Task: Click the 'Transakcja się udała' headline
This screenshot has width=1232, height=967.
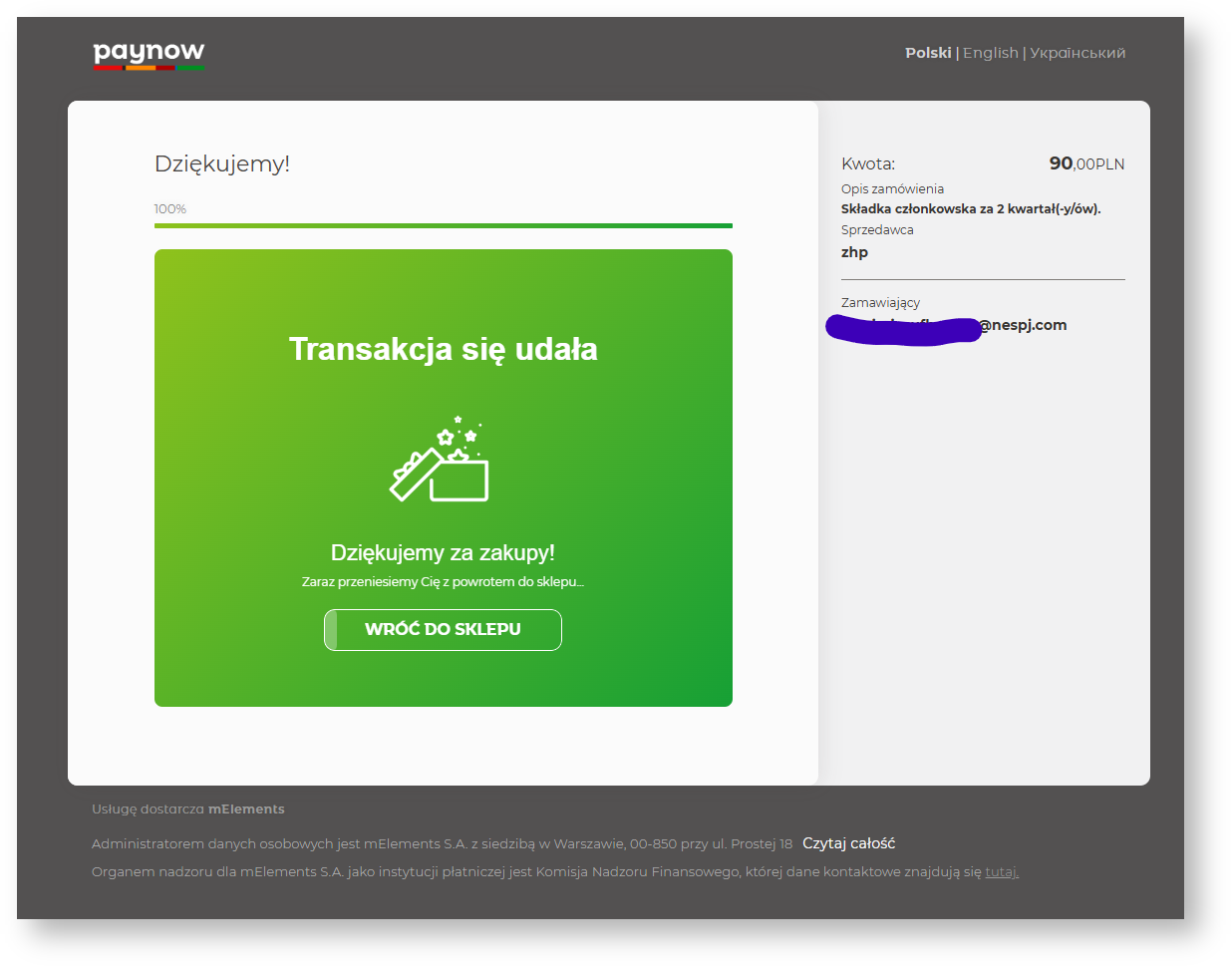Action: pyautogui.click(x=443, y=350)
